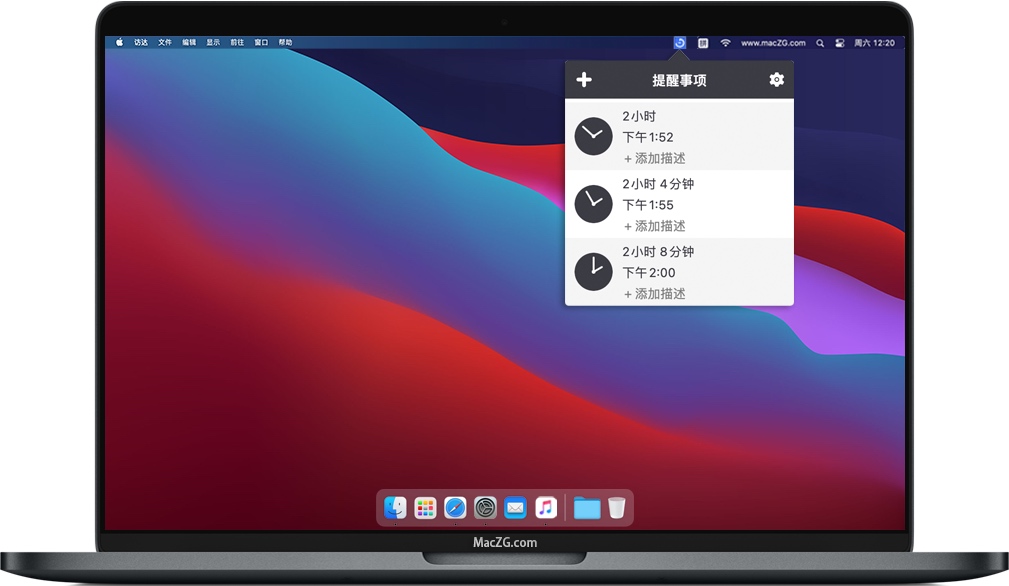Click the 周六 12:20 clock in menu bar

[877, 43]
